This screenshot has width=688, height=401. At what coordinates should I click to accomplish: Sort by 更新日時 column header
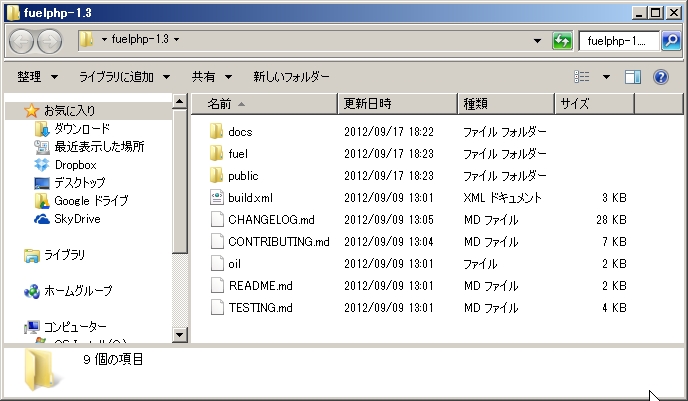tap(398, 104)
